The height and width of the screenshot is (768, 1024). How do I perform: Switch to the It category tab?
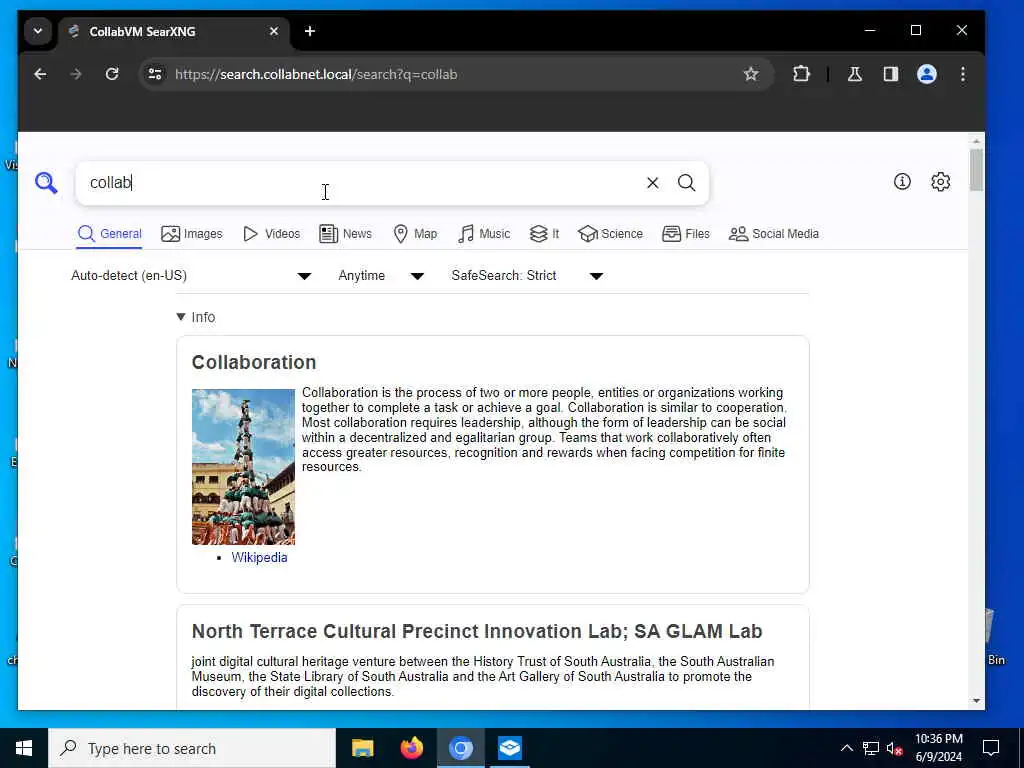pyautogui.click(x=545, y=234)
